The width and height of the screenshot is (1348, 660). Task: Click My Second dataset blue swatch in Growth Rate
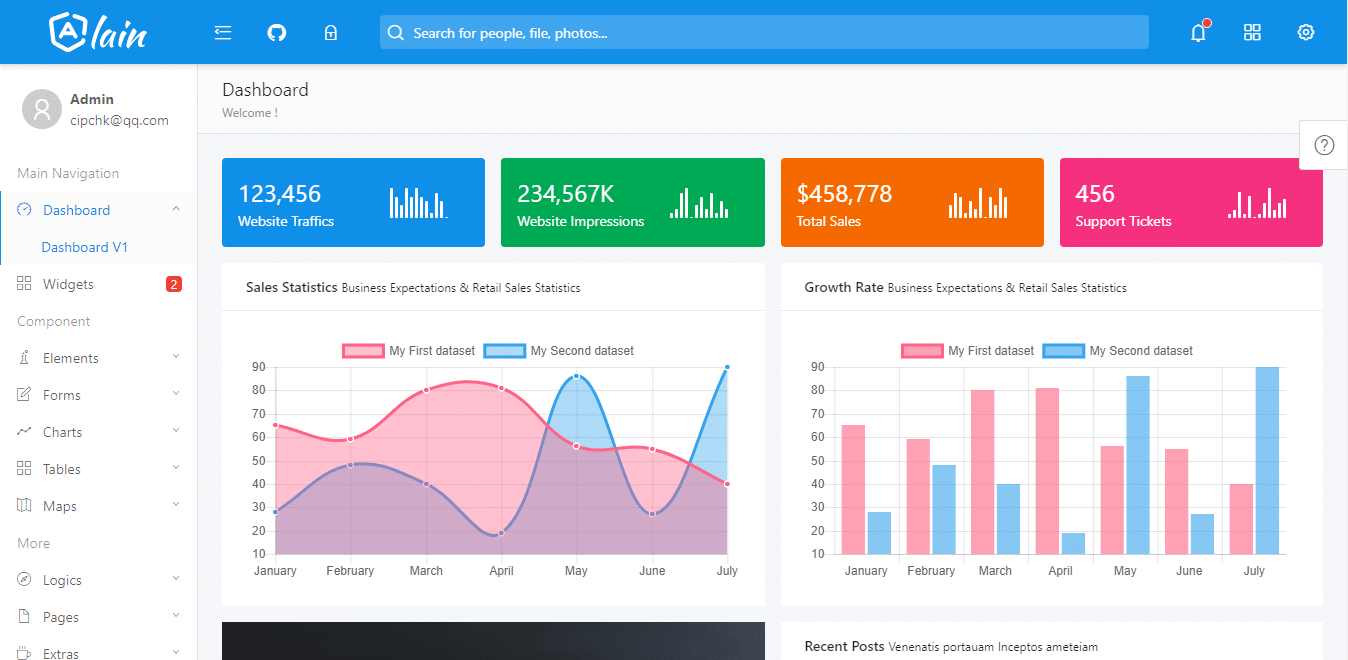click(1064, 351)
